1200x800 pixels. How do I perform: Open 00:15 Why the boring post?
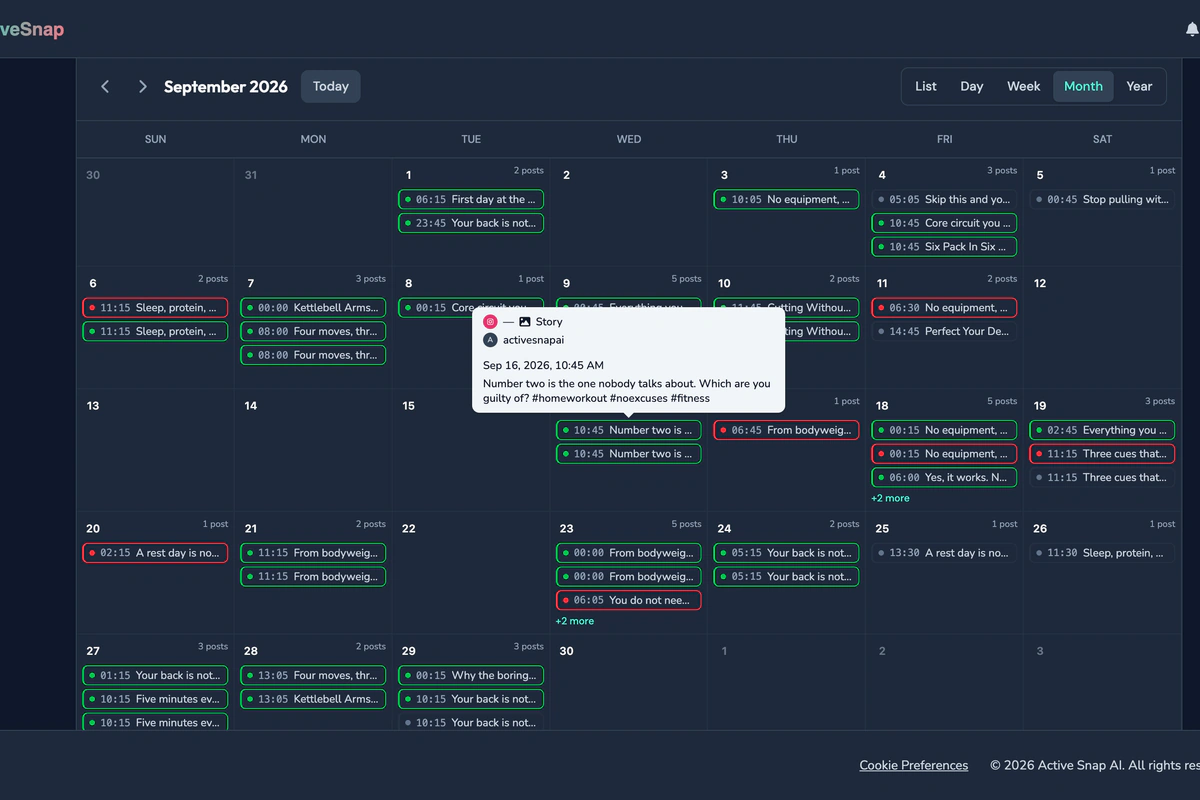point(471,675)
